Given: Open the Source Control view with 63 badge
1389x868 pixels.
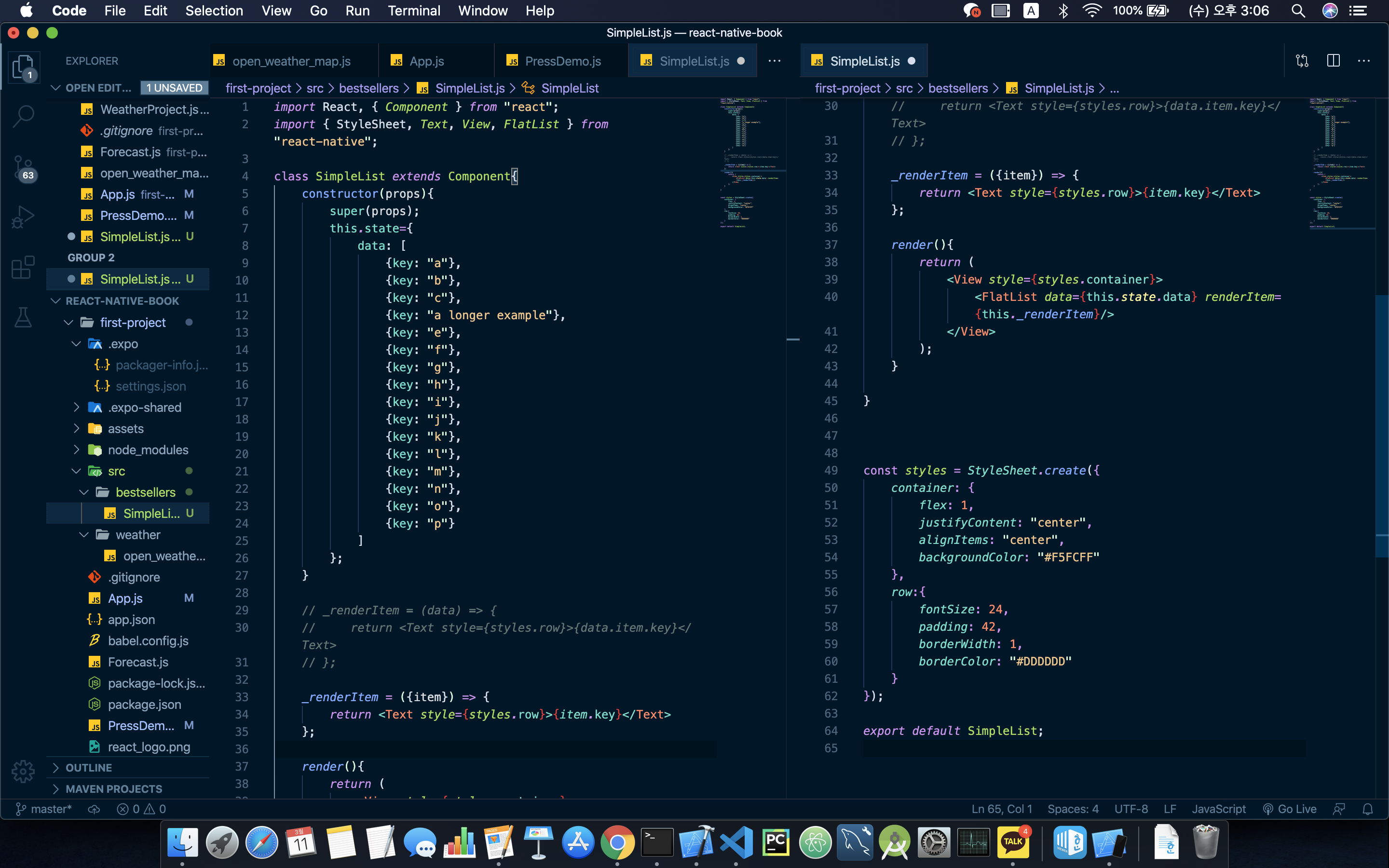Looking at the screenshot, I should pos(23,167).
